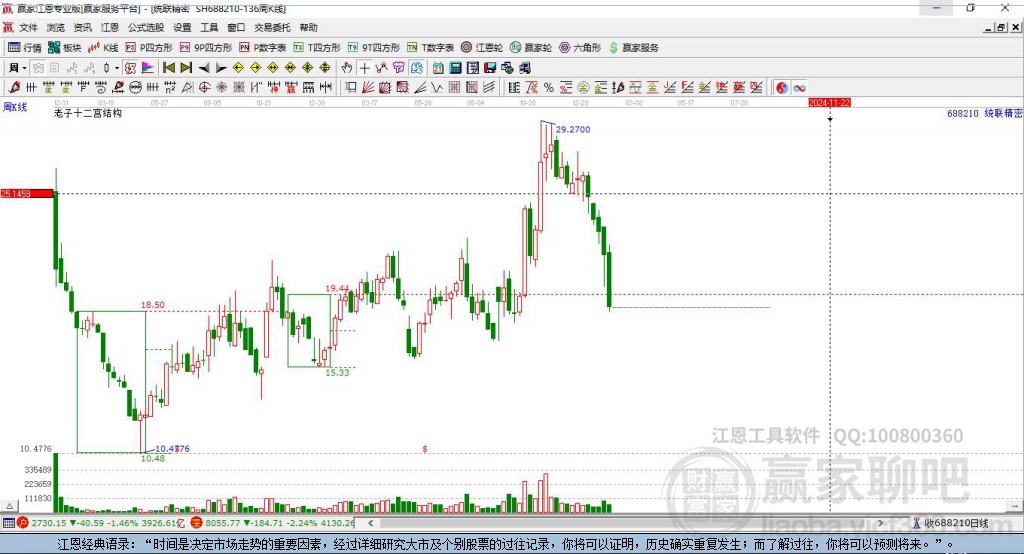Jump to first bar button
The height and width of the screenshot is (554, 1024).
(x=168, y=67)
